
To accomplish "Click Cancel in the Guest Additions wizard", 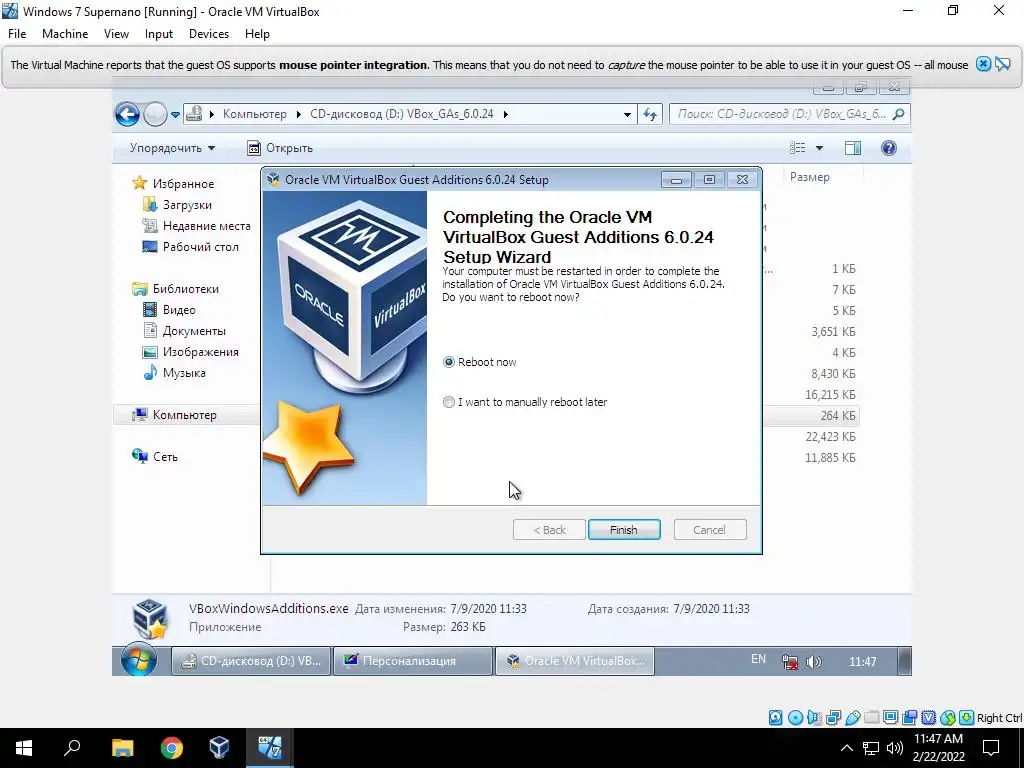I will [x=709, y=530].
